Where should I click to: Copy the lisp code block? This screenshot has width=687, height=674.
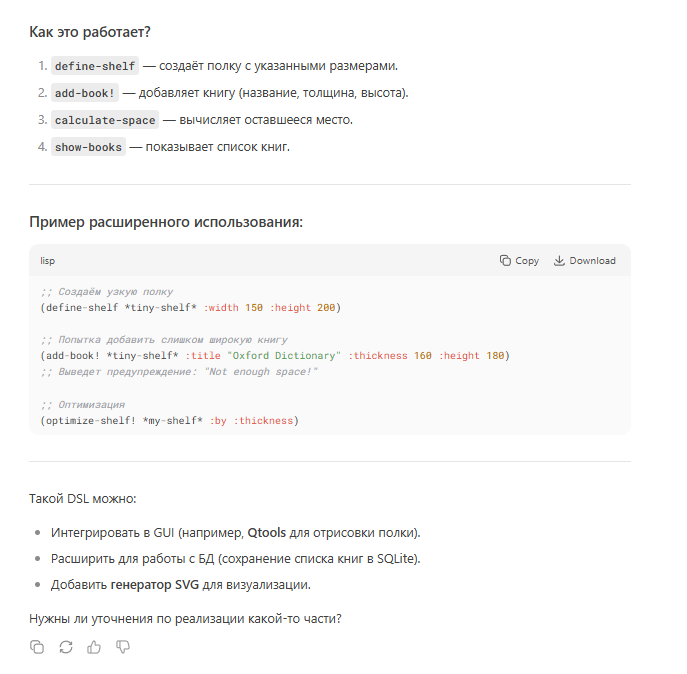(x=519, y=261)
